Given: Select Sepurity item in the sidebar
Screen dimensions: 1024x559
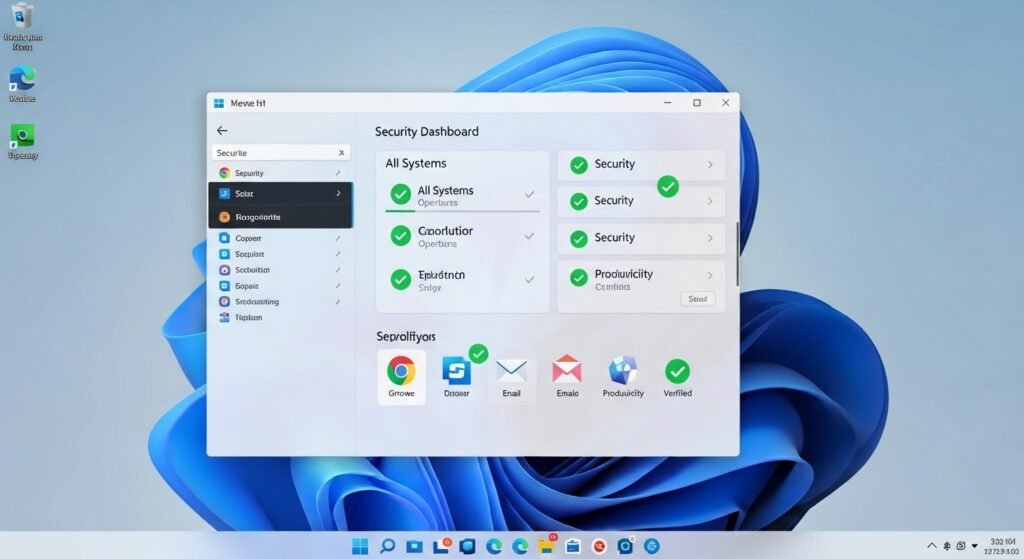Looking at the screenshot, I should coord(249,173).
